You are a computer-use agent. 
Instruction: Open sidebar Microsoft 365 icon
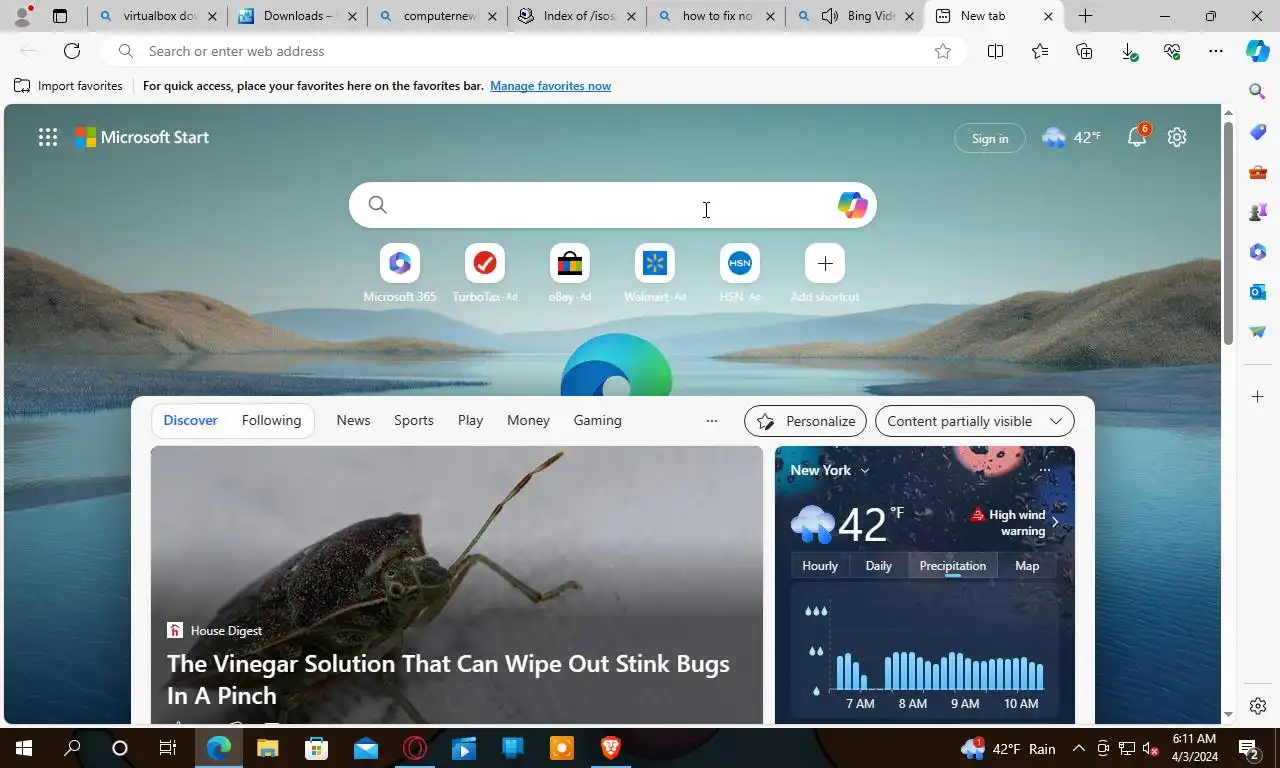(1258, 252)
